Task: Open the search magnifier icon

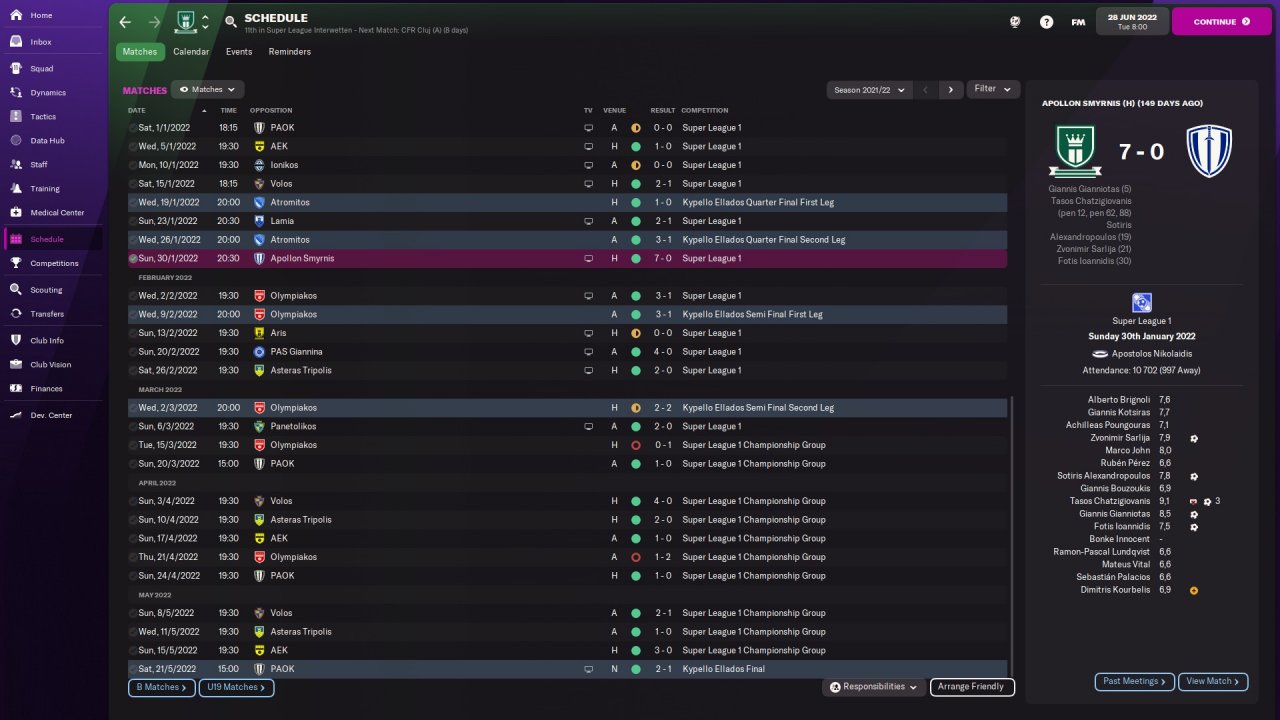Action: pos(231,22)
